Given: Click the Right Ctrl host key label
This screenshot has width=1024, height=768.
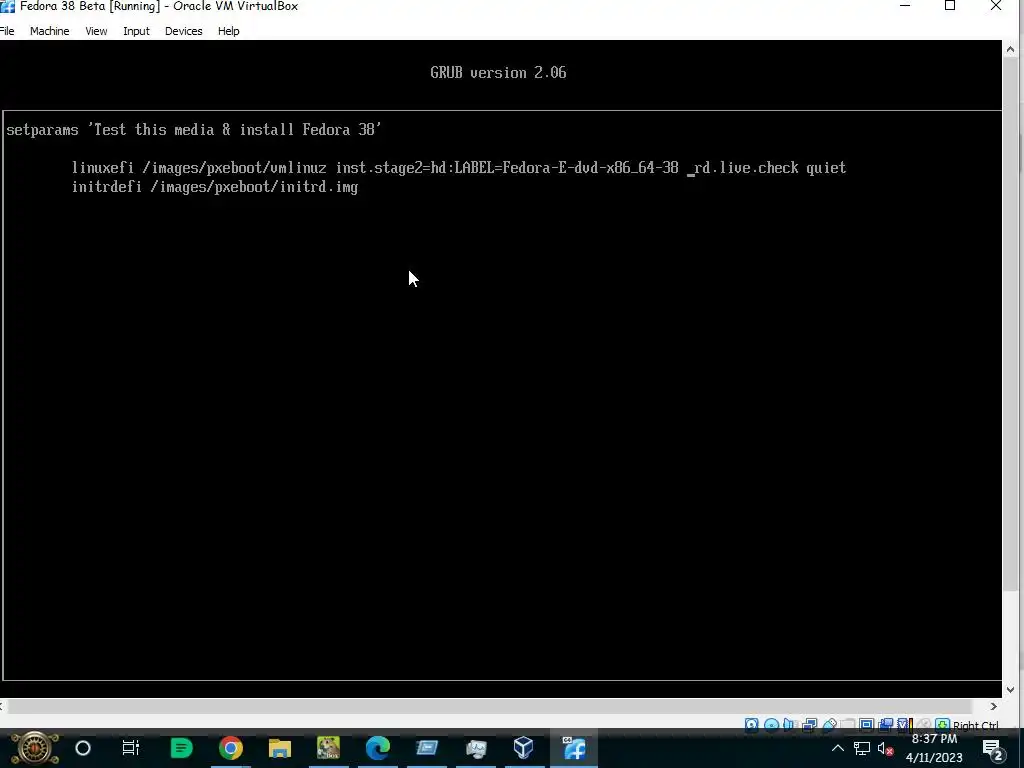Looking at the screenshot, I should (x=976, y=726).
